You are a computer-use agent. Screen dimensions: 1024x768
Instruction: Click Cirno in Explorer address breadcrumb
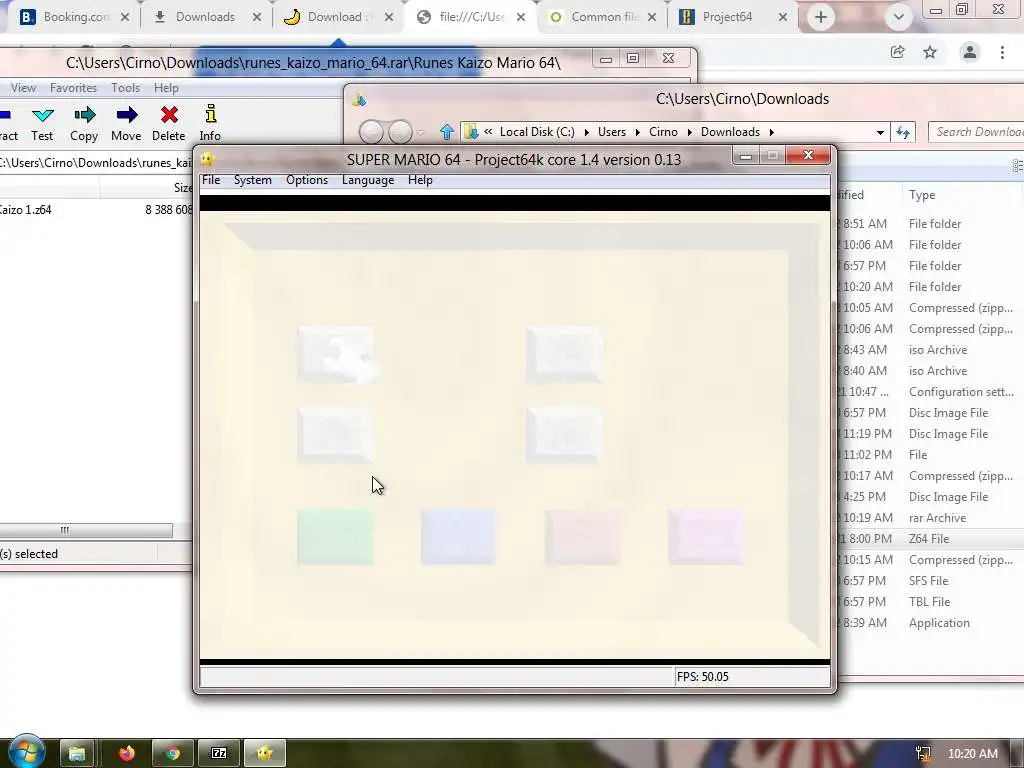click(x=664, y=132)
